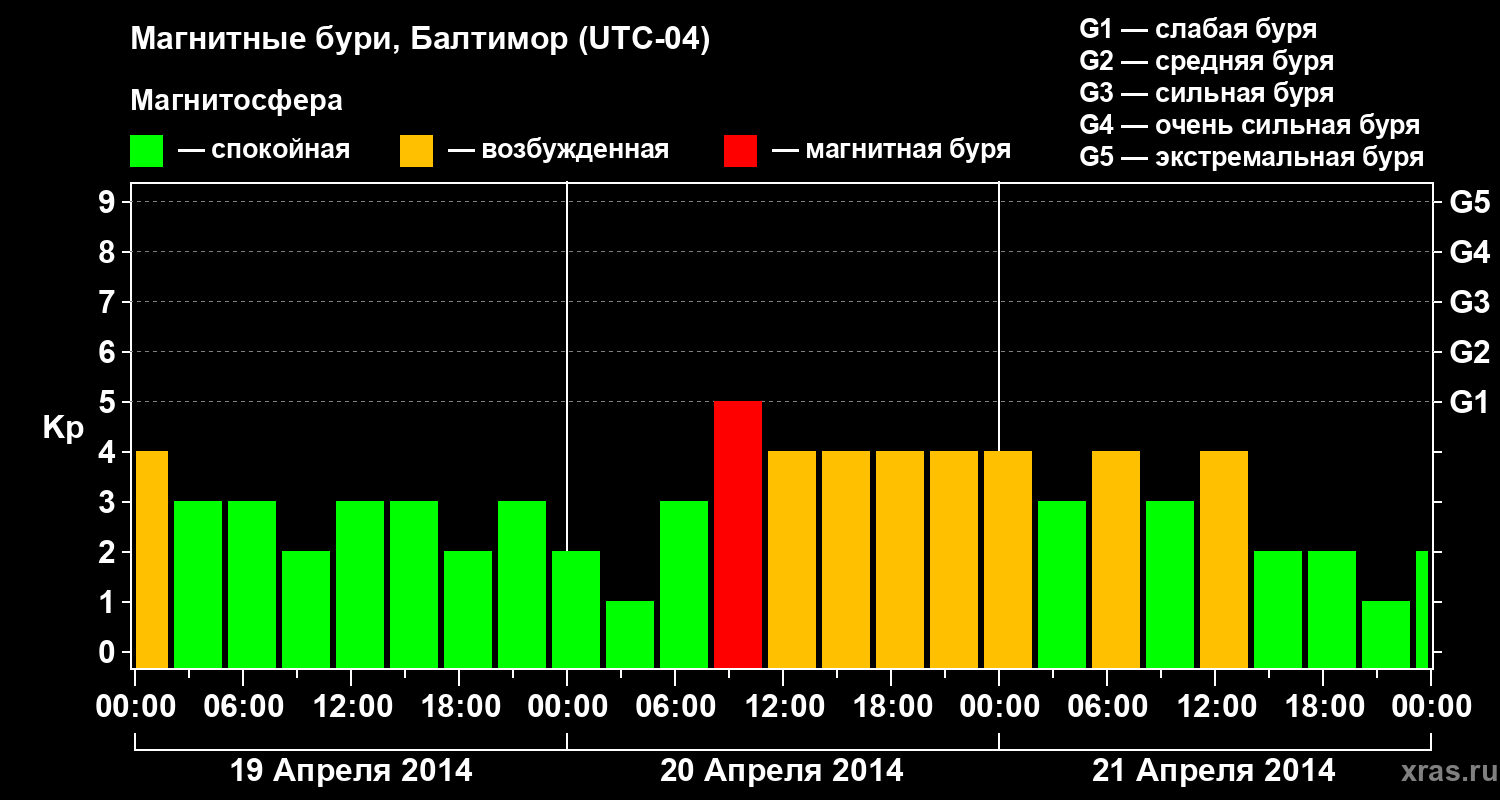Image resolution: width=1500 pixels, height=800 pixels.
Task: Click the 'G3' right-axis label
Action: pyautogui.click(x=1469, y=302)
